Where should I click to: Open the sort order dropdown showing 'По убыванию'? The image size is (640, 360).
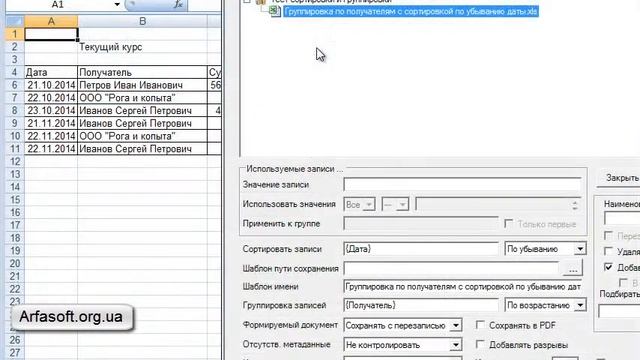point(580,249)
